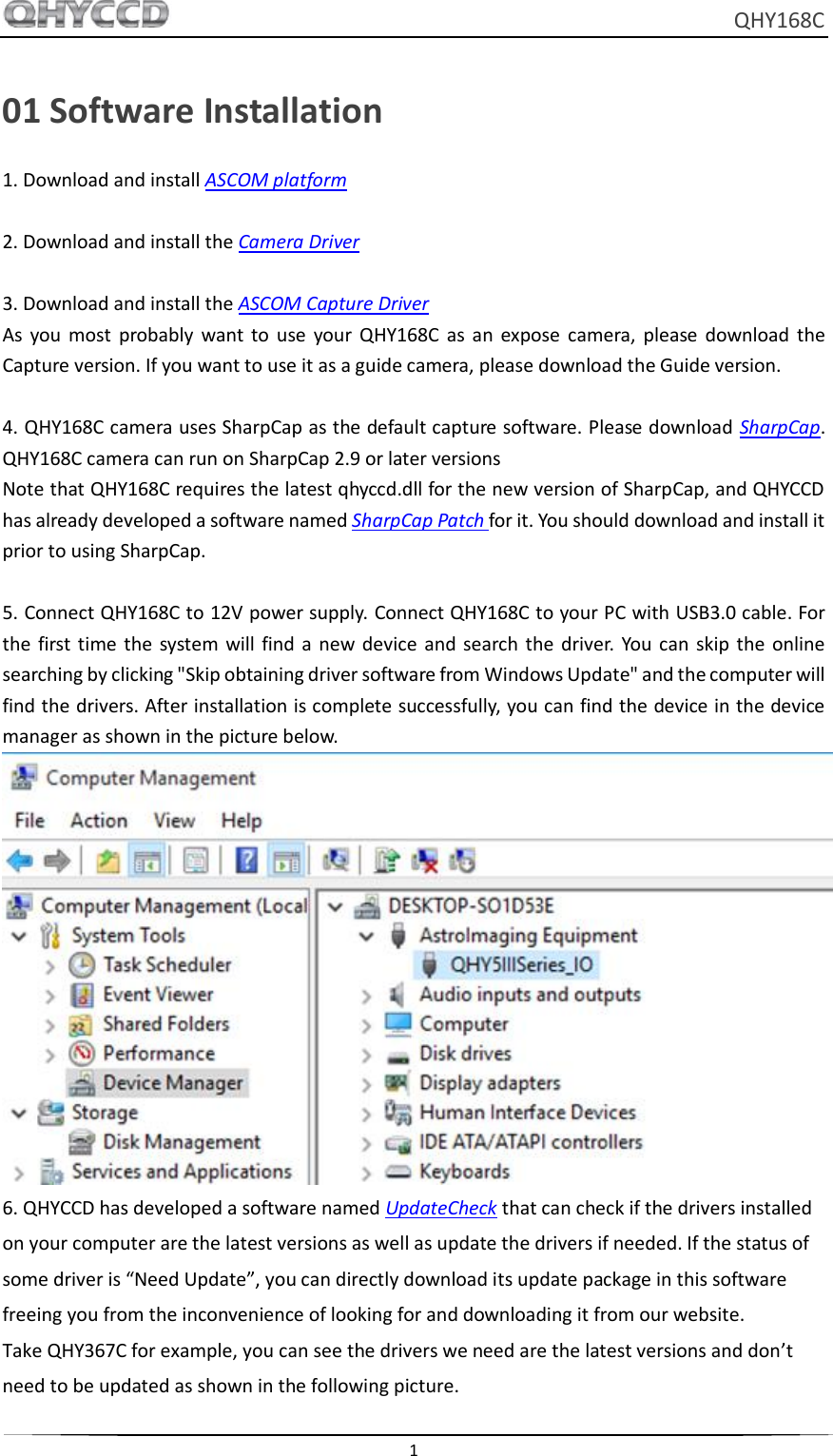Click the Task Scheduler clock icon
The image size is (833, 1456).
[x=82, y=965]
